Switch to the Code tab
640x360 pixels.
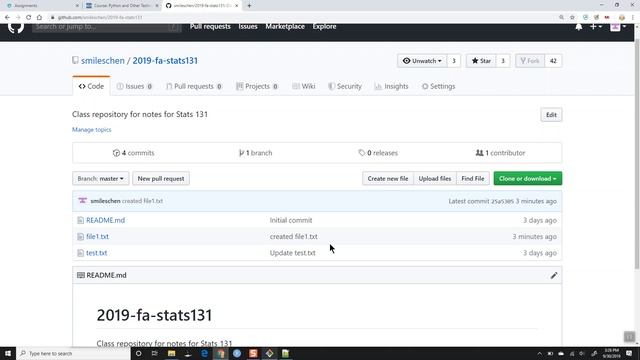coord(91,86)
